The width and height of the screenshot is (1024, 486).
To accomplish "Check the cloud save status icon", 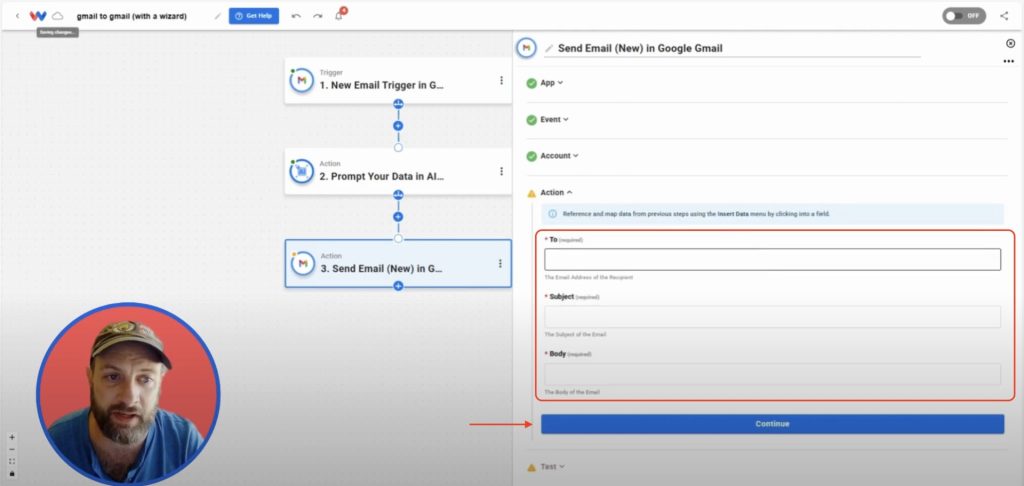I will [x=57, y=16].
